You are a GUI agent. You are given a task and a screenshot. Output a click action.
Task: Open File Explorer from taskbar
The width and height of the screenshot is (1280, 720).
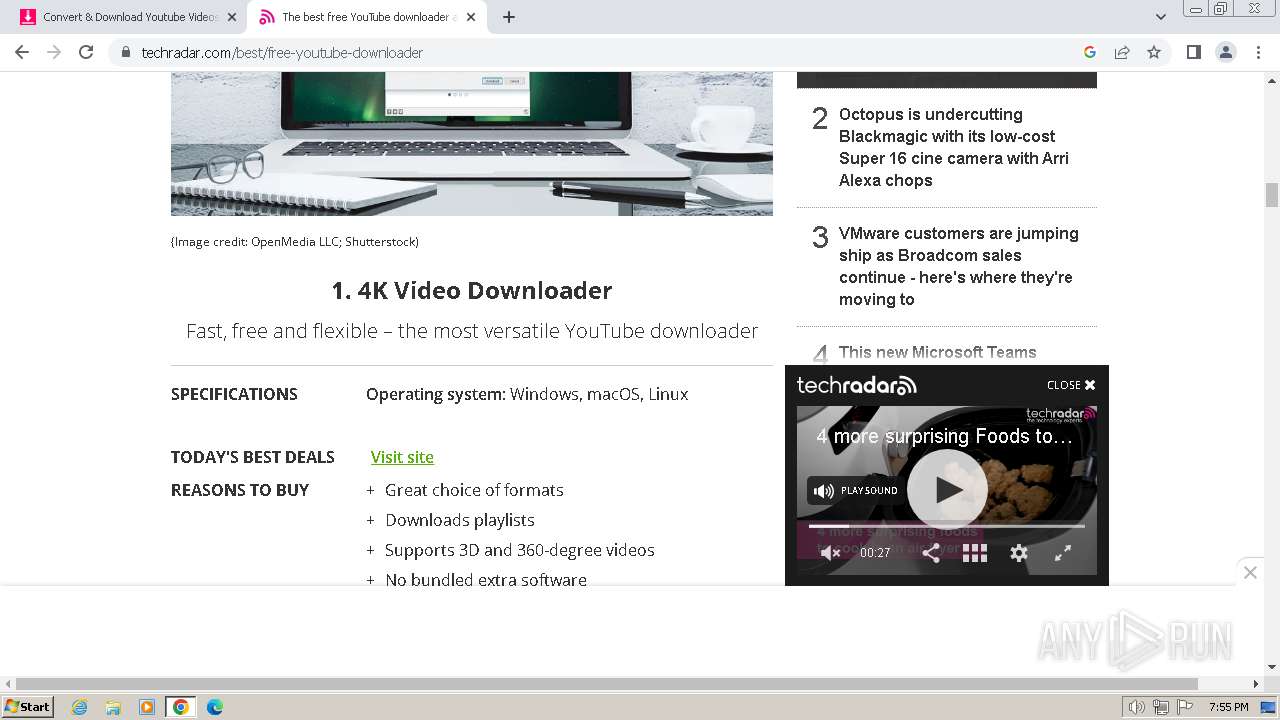113,707
